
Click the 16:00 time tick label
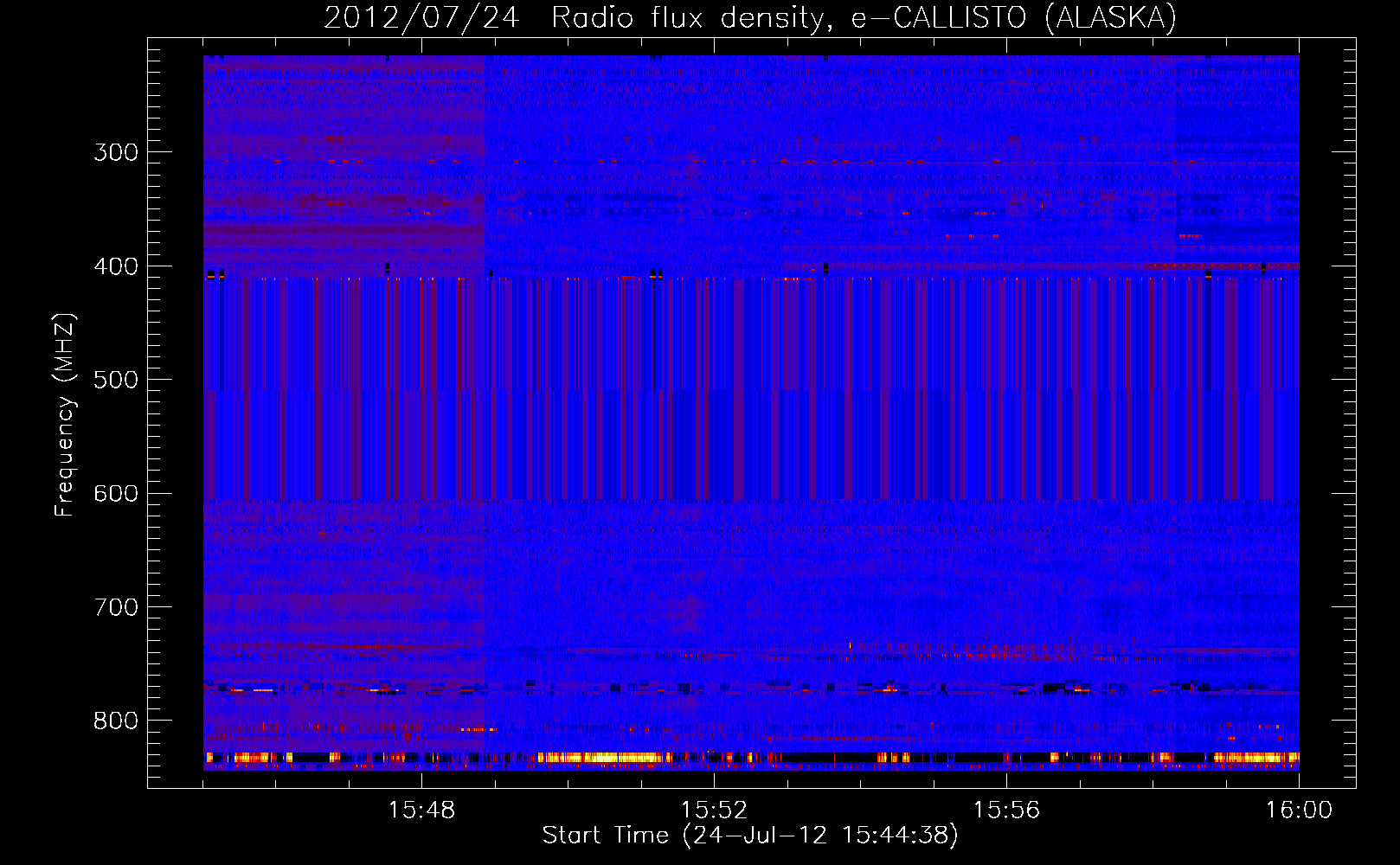click(x=1299, y=811)
